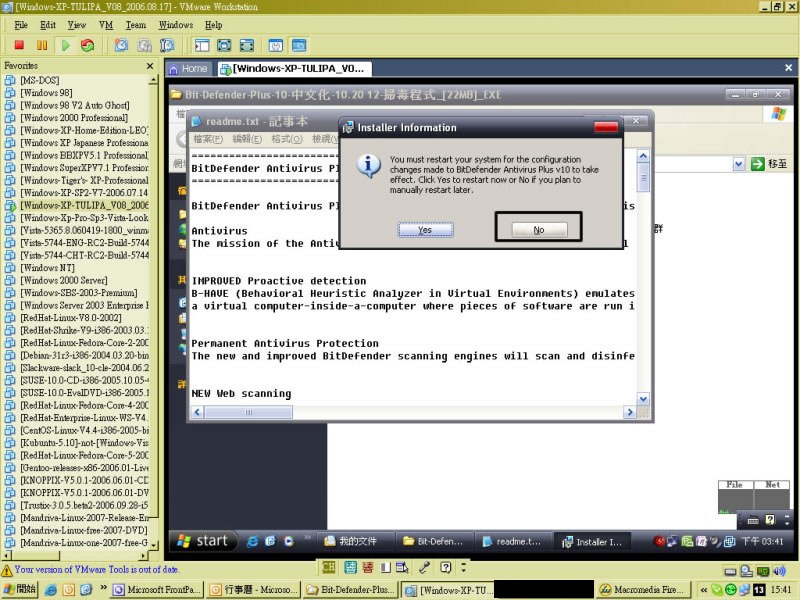Select [Windows 2000 Server] favorite
This screenshot has height=600, width=800.
[x=63, y=280]
